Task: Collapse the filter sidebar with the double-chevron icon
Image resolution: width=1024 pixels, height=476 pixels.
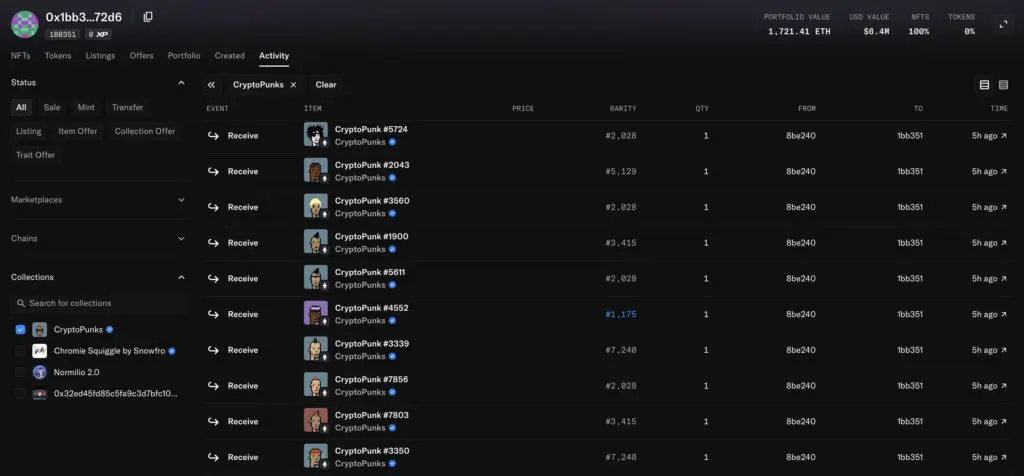Action: tap(211, 85)
